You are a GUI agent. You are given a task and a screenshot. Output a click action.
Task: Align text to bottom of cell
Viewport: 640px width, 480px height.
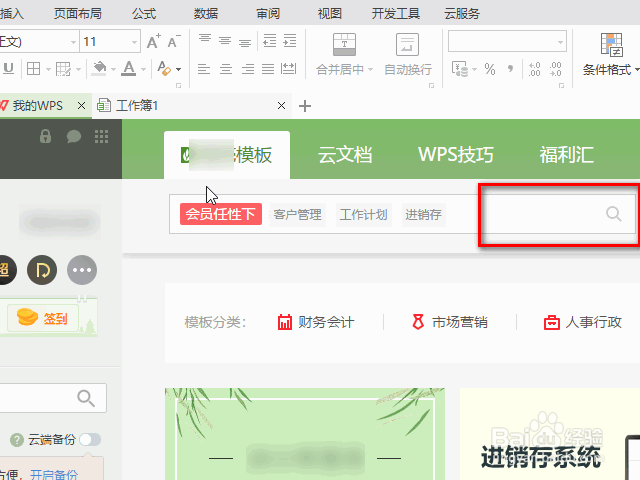click(245, 42)
